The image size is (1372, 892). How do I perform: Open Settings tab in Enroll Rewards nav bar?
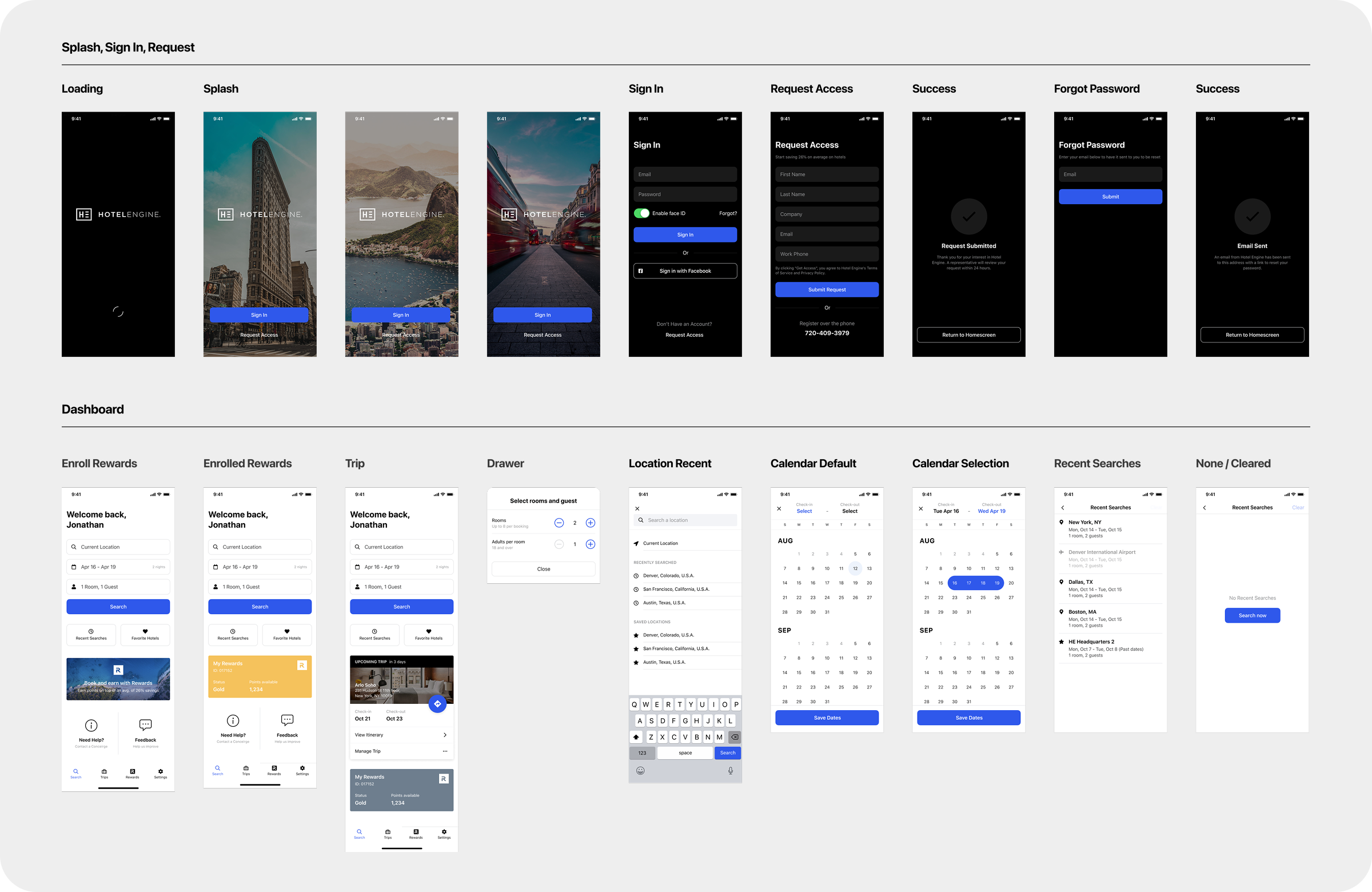pos(160,773)
